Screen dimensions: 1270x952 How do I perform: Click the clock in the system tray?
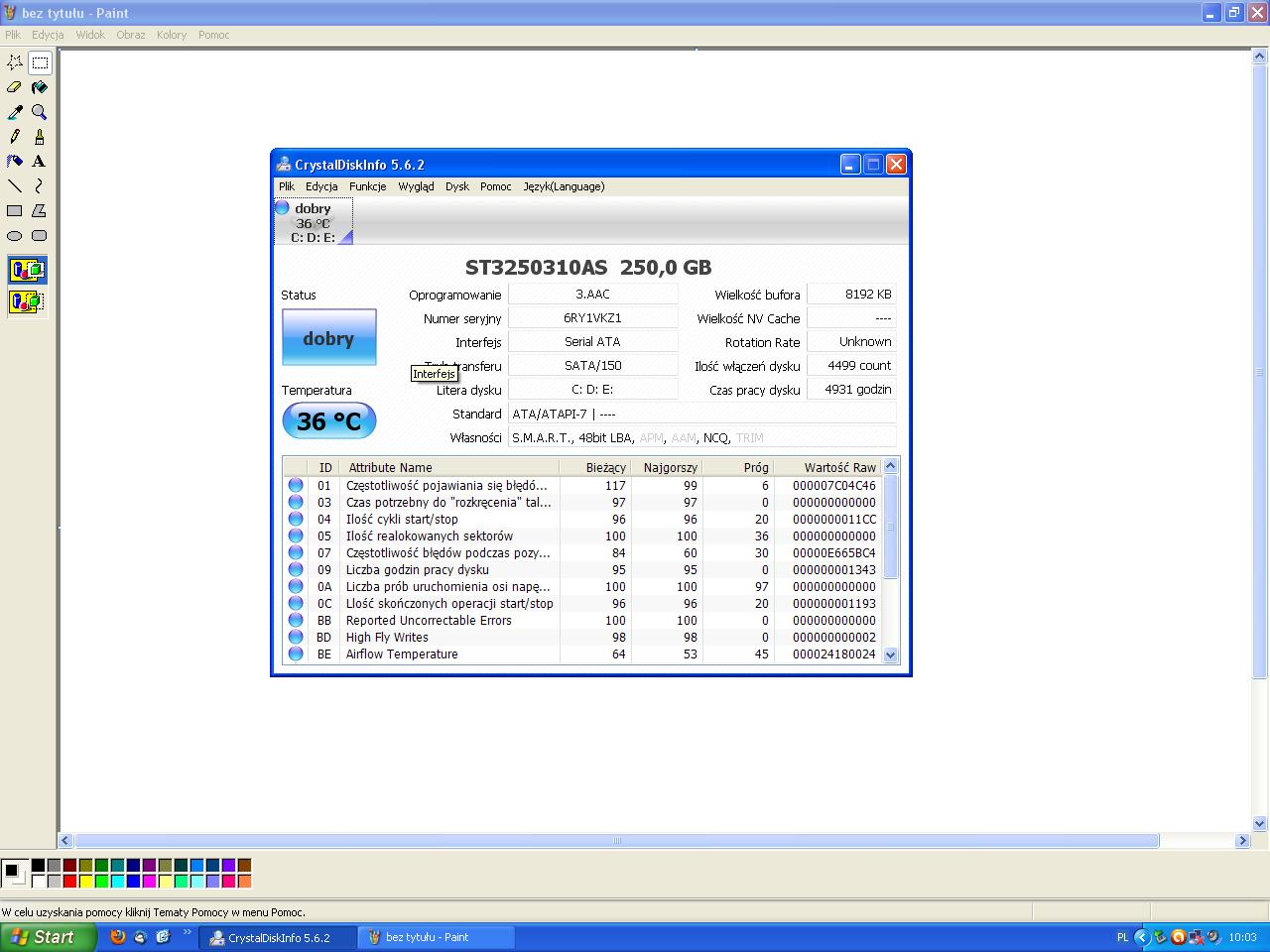(1242, 937)
